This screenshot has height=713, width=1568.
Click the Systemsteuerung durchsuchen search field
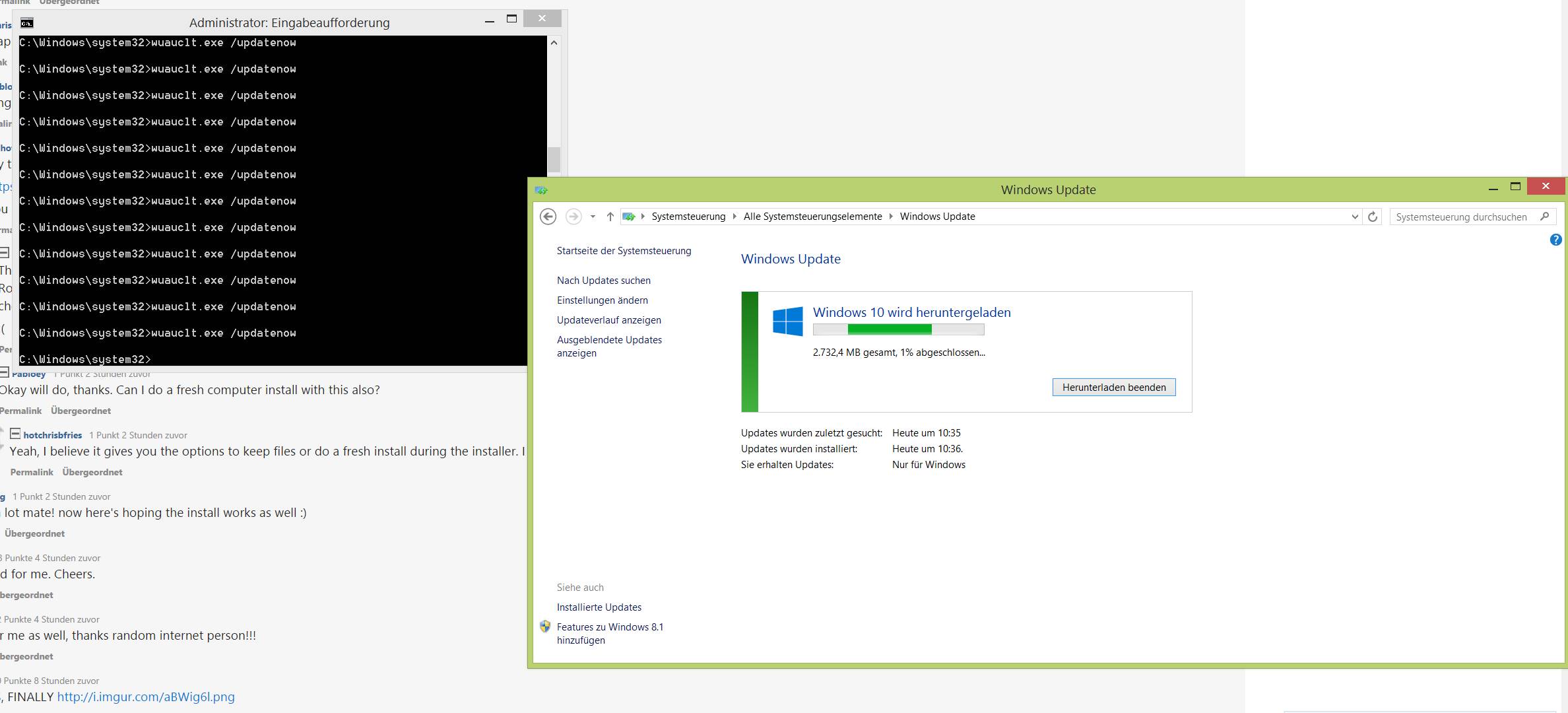pos(1461,217)
